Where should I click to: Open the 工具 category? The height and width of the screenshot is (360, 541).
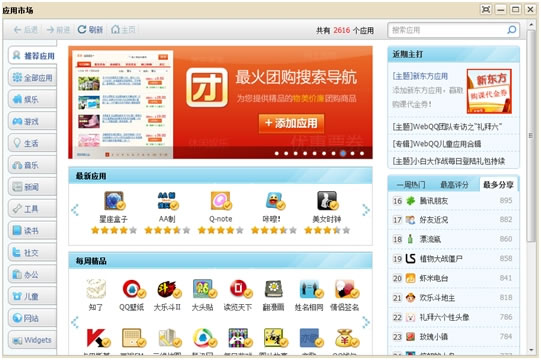(x=32, y=208)
